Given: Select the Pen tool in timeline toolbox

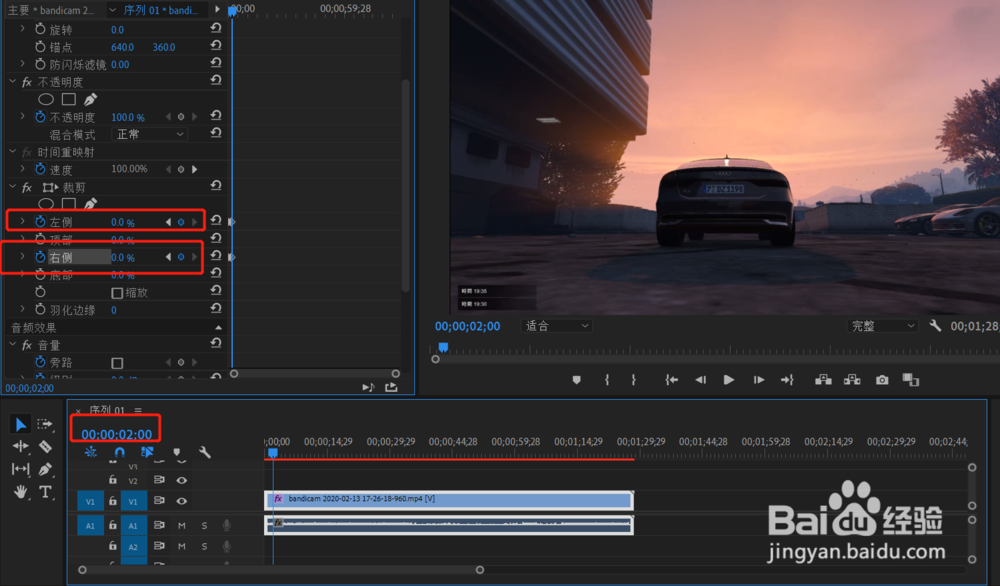Looking at the screenshot, I should pos(45,469).
